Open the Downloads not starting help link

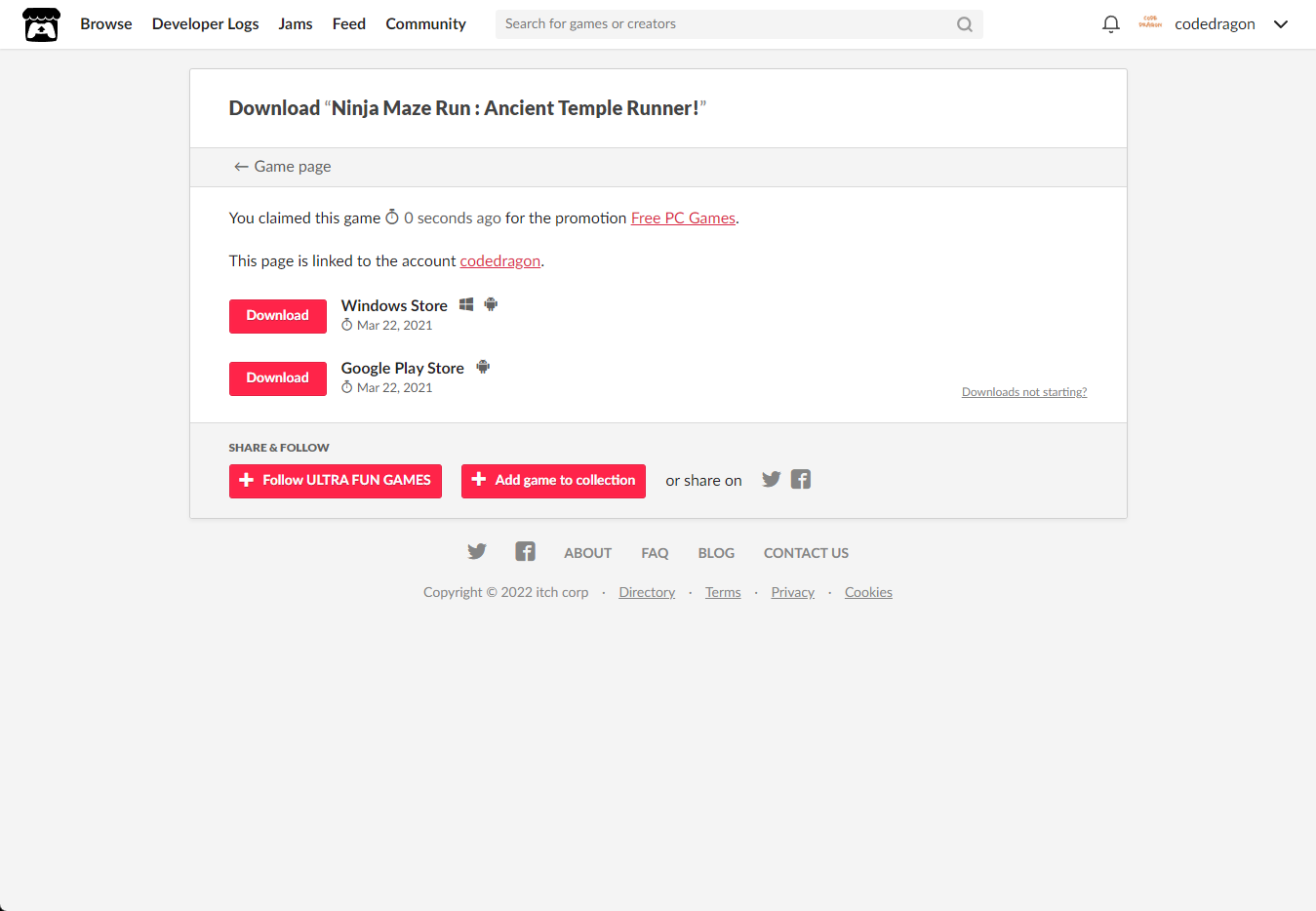click(1024, 392)
